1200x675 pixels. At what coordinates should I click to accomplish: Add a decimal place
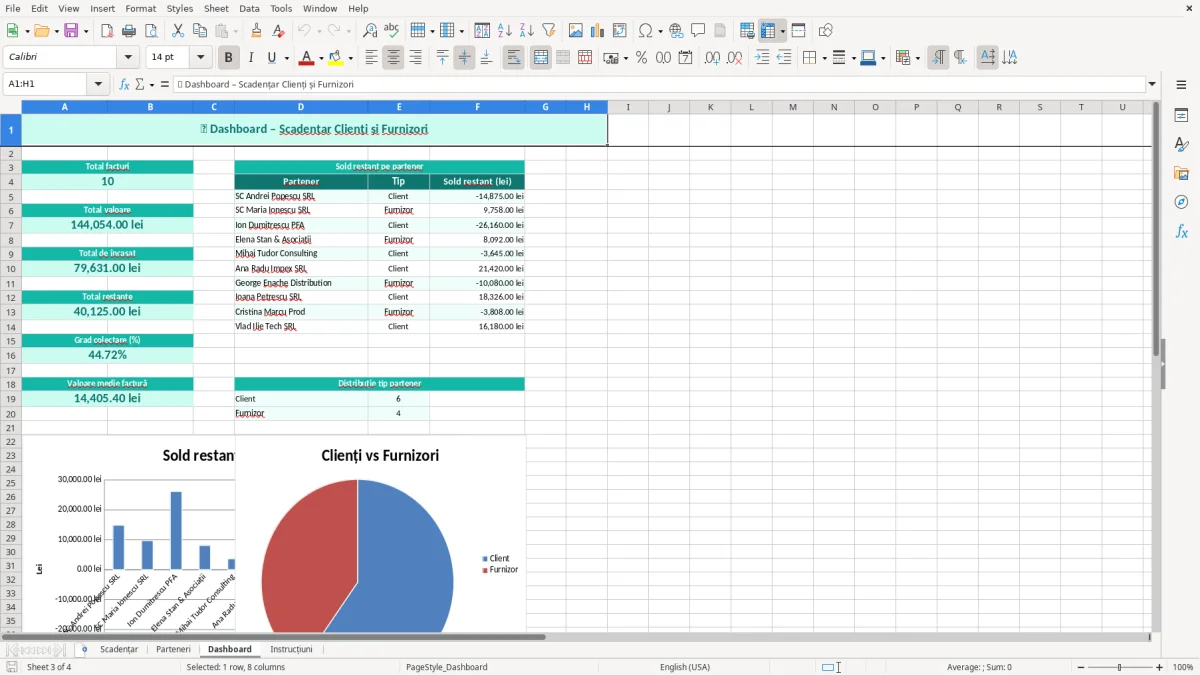coord(712,58)
